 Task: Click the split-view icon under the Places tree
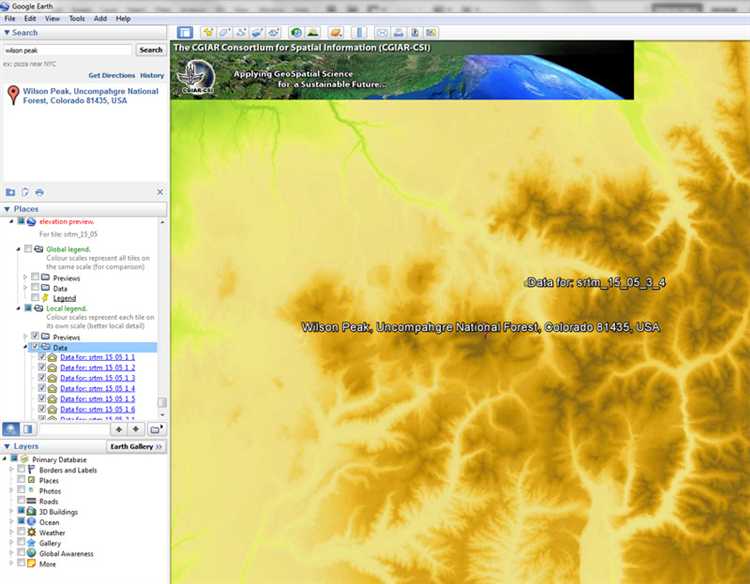coord(28,429)
